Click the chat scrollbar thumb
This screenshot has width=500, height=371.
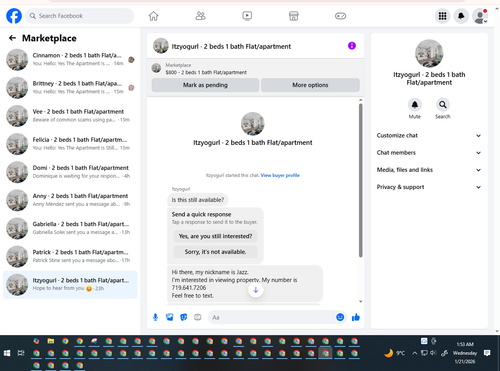tap(360, 180)
